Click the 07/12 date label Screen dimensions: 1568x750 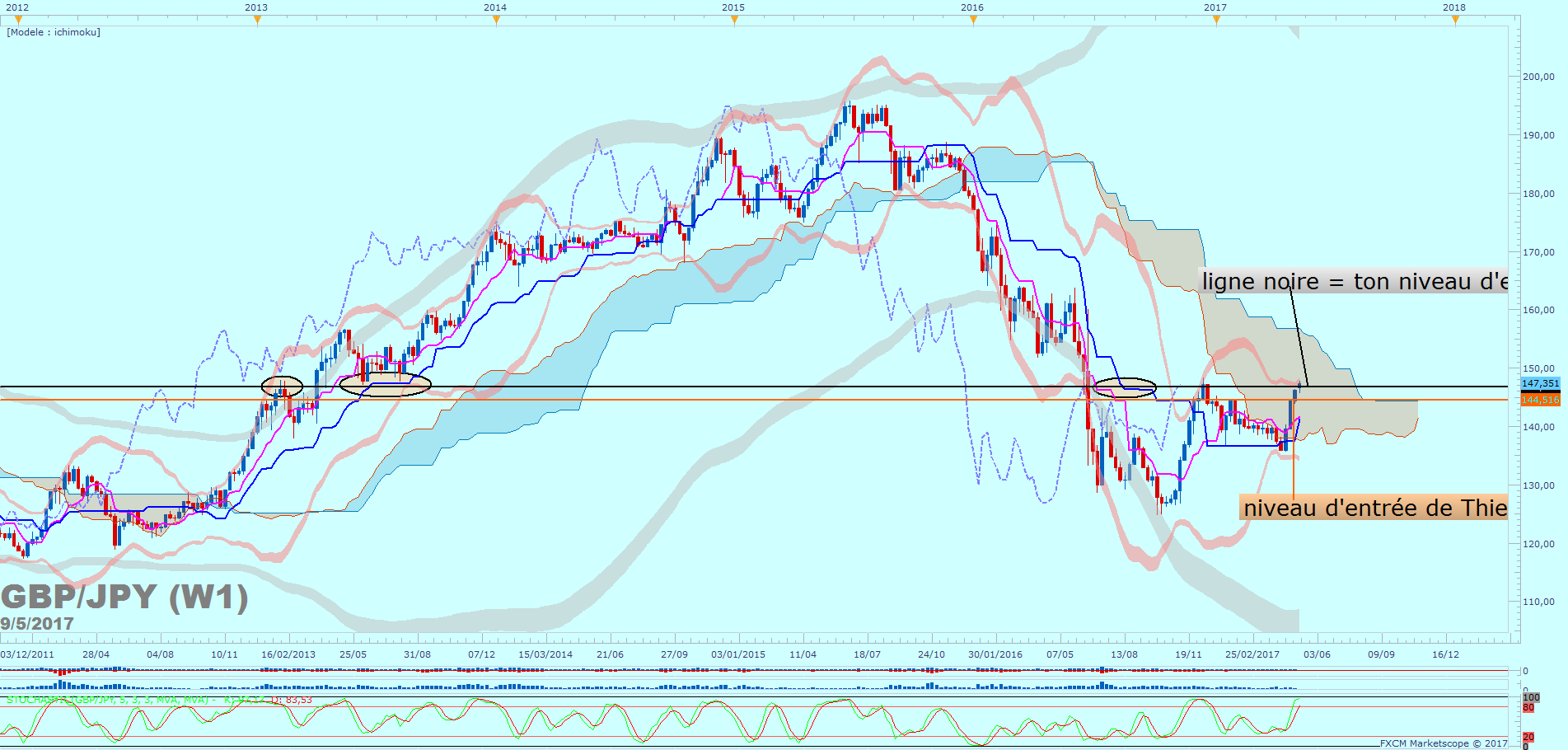[x=481, y=654]
